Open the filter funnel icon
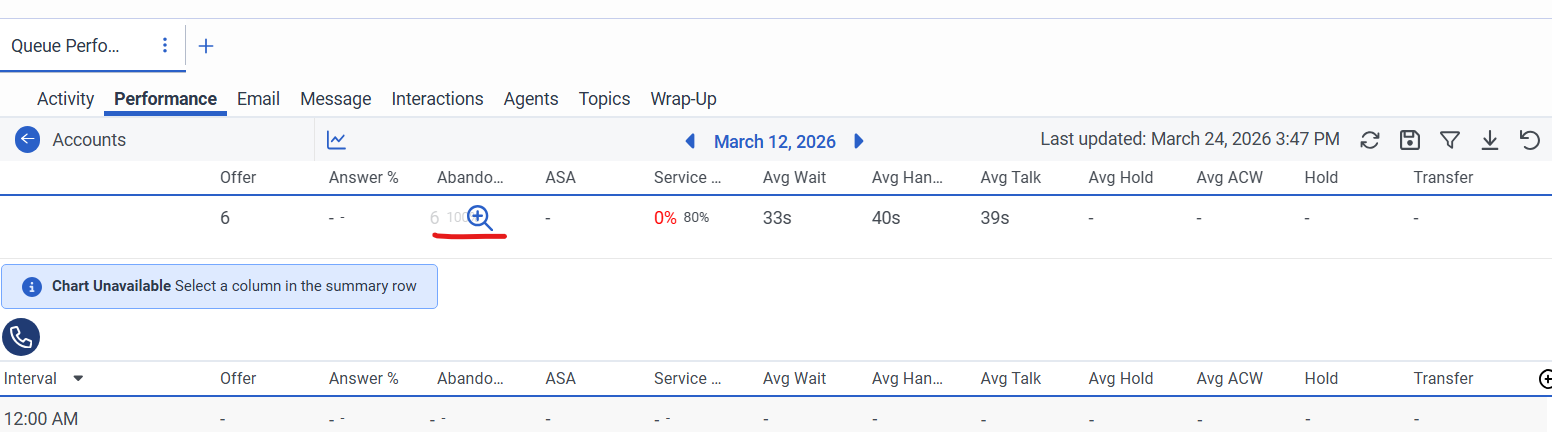 tap(1450, 141)
